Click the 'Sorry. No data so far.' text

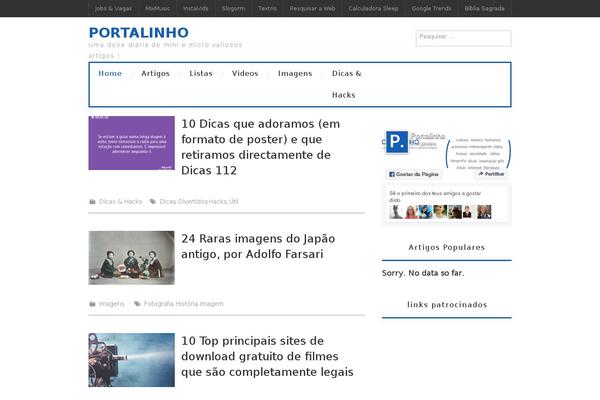tap(423, 273)
